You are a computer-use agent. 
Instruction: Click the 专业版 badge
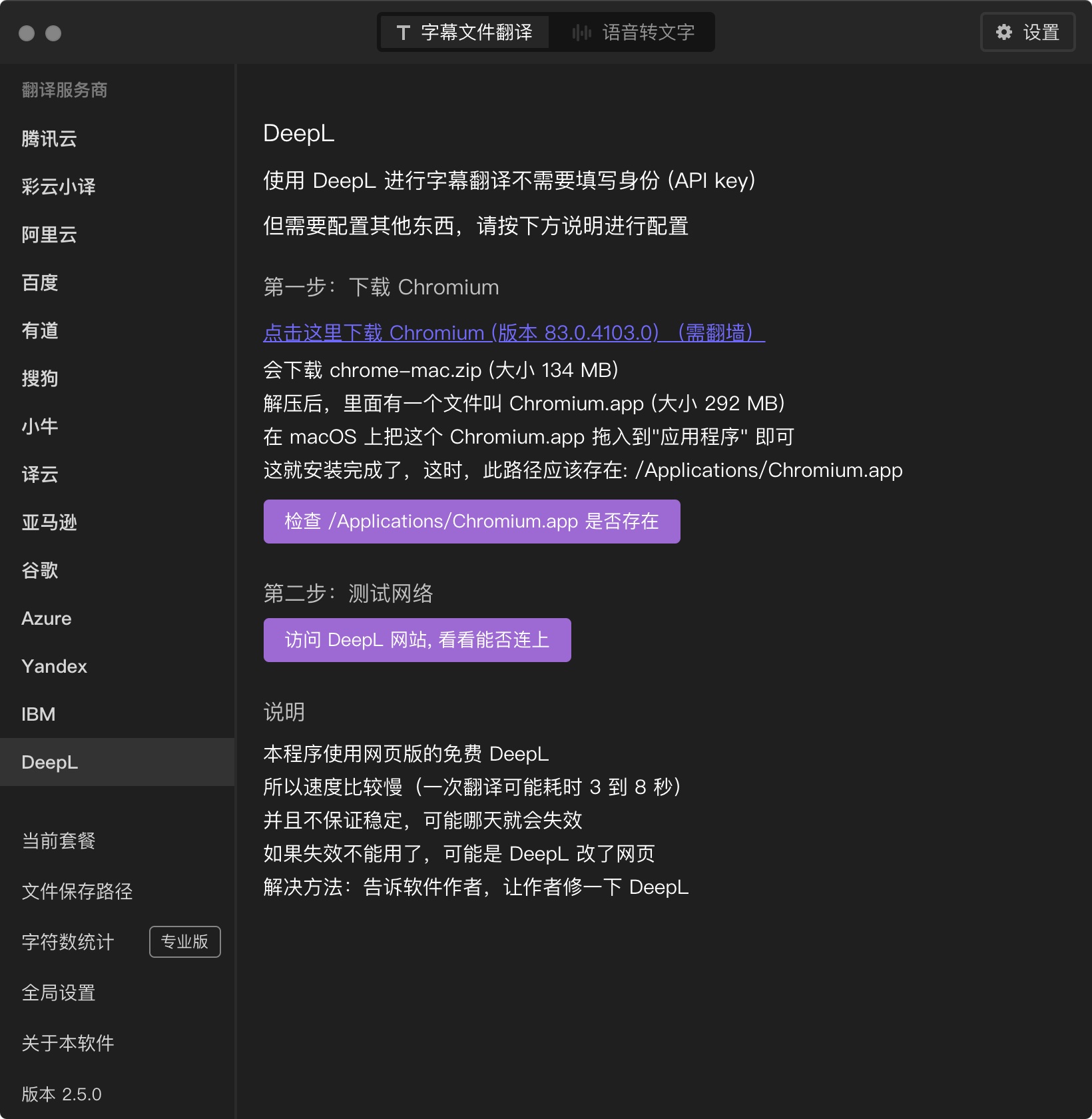click(184, 942)
